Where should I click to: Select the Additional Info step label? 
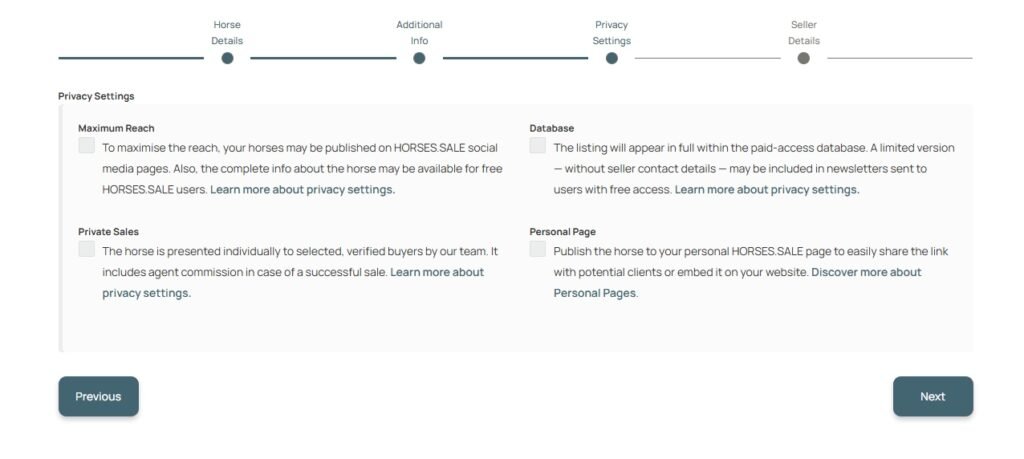point(419,32)
